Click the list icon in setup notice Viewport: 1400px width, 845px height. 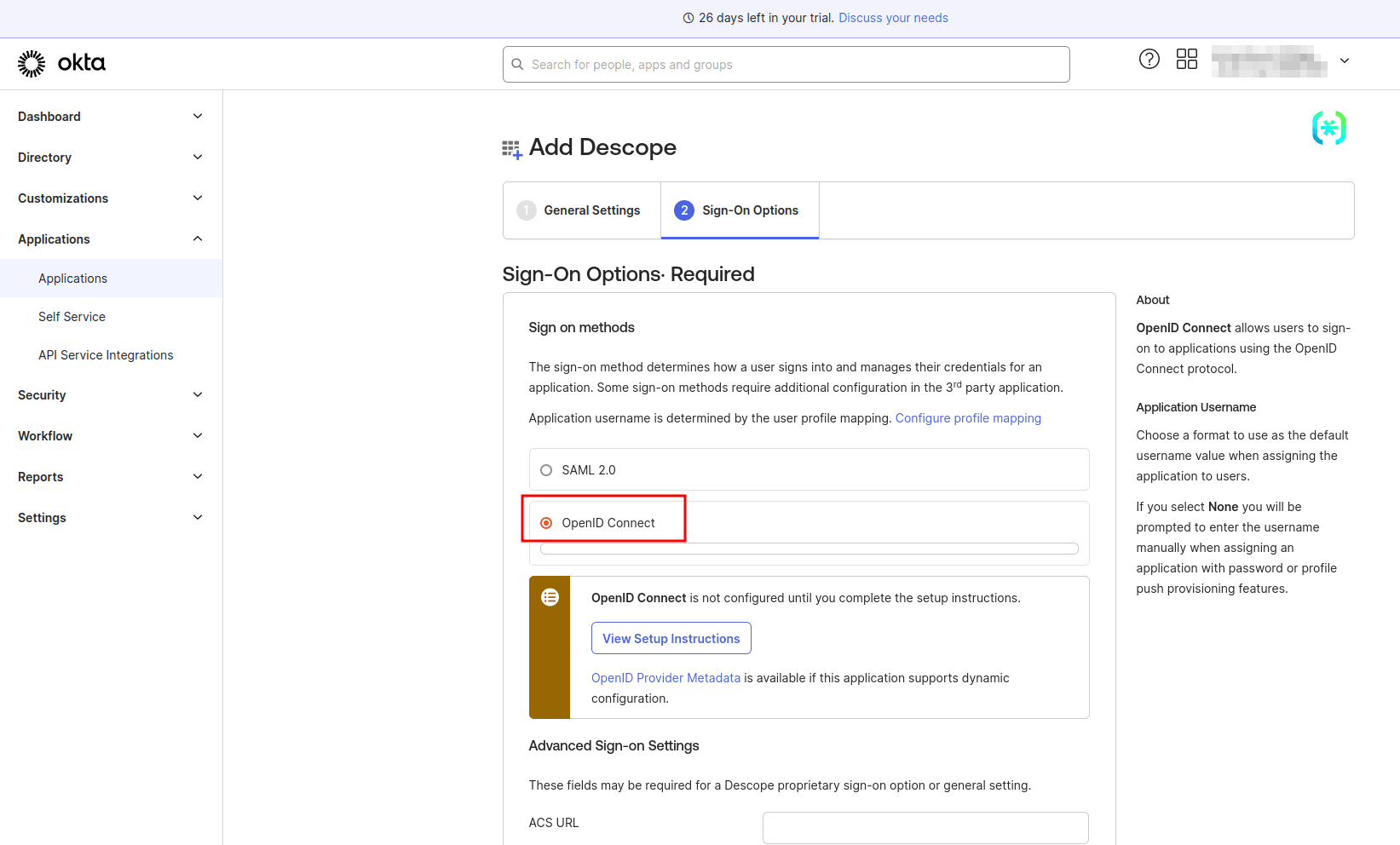550,598
